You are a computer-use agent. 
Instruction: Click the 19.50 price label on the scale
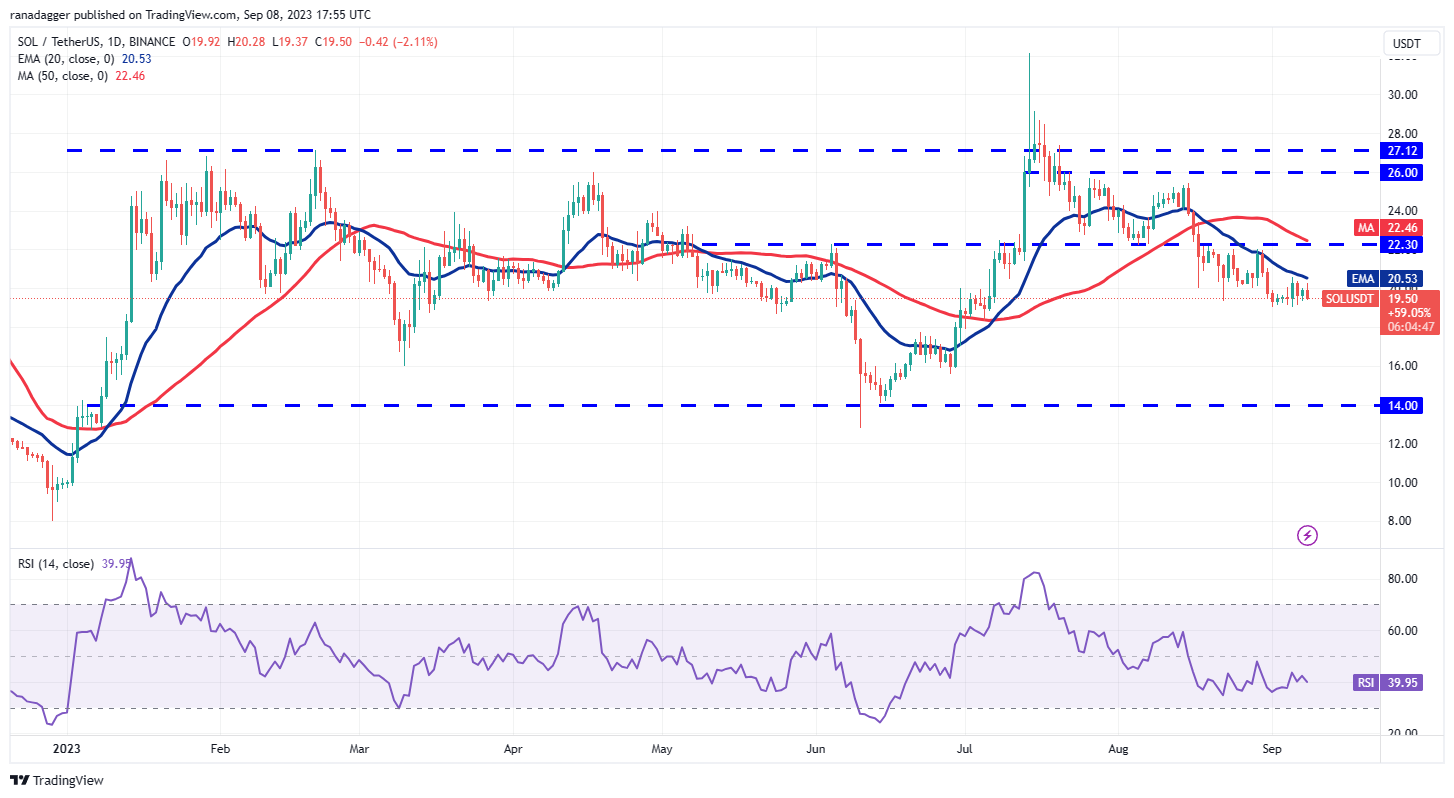point(1402,298)
